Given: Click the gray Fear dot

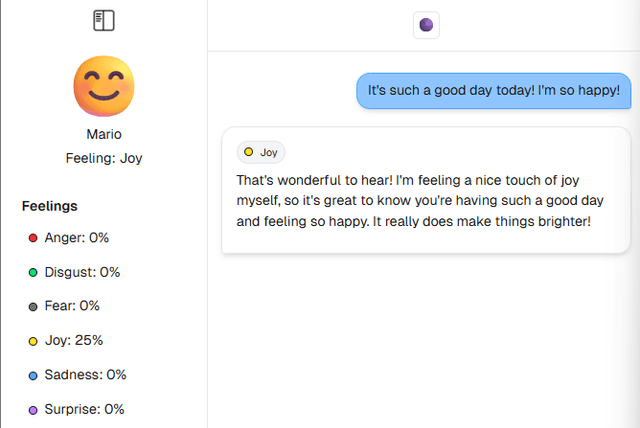Looking at the screenshot, I should [x=33, y=306].
